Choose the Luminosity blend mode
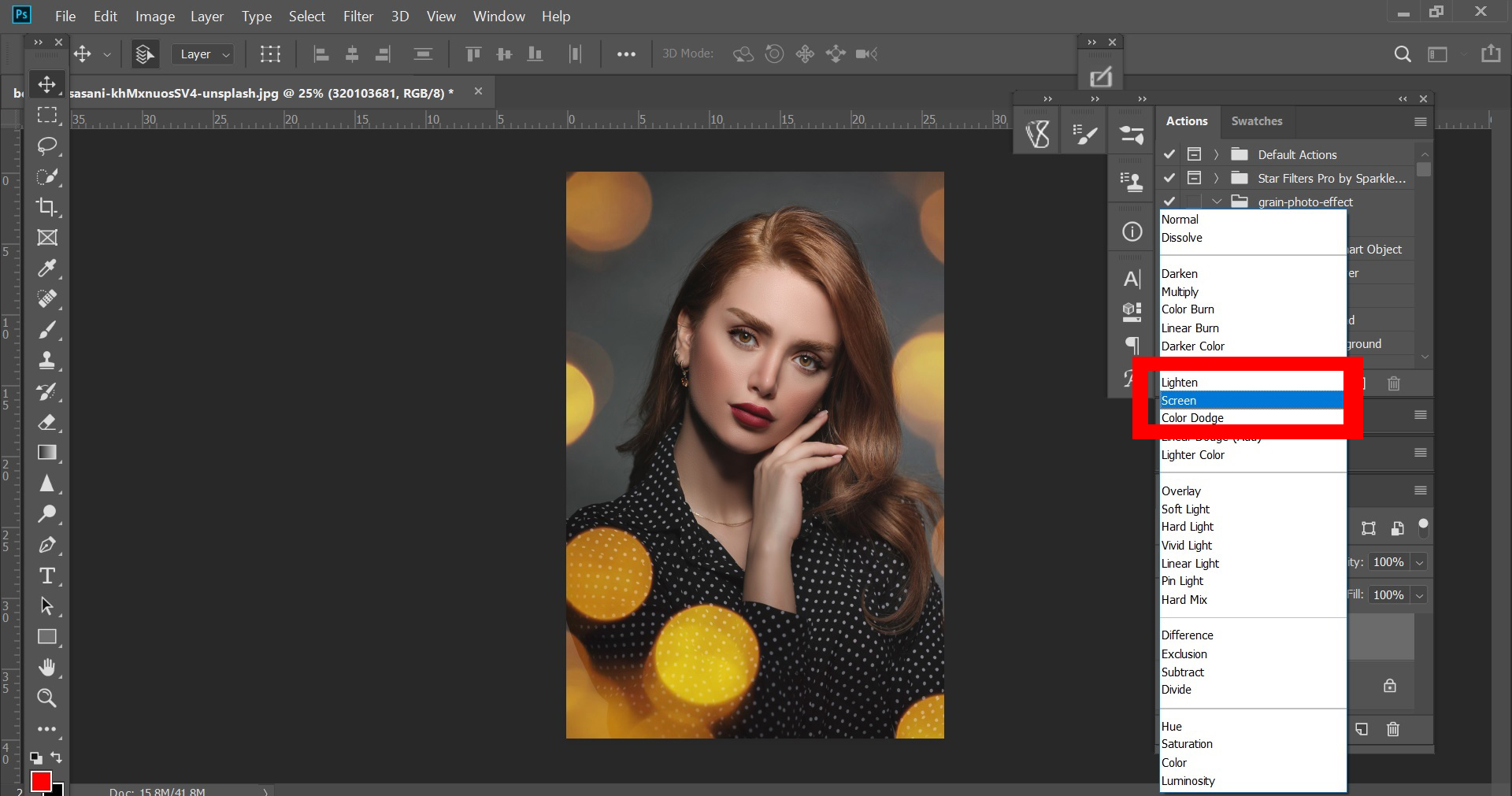Screen dimensions: 1512x796 coord(1252,781)
